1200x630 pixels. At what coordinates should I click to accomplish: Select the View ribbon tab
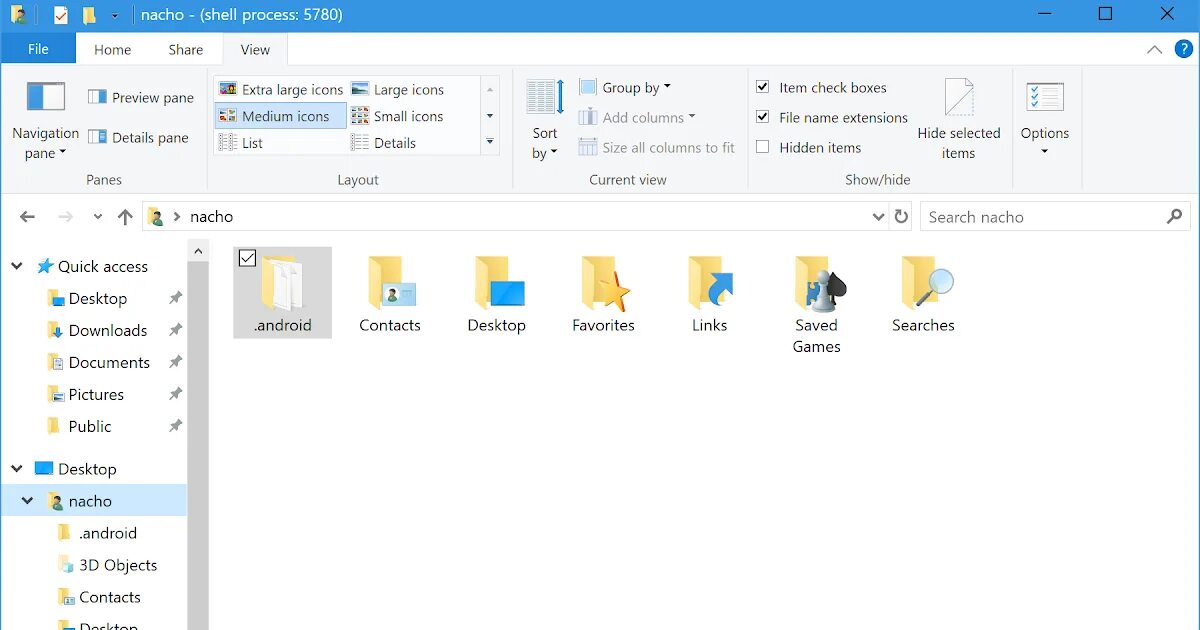point(255,49)
